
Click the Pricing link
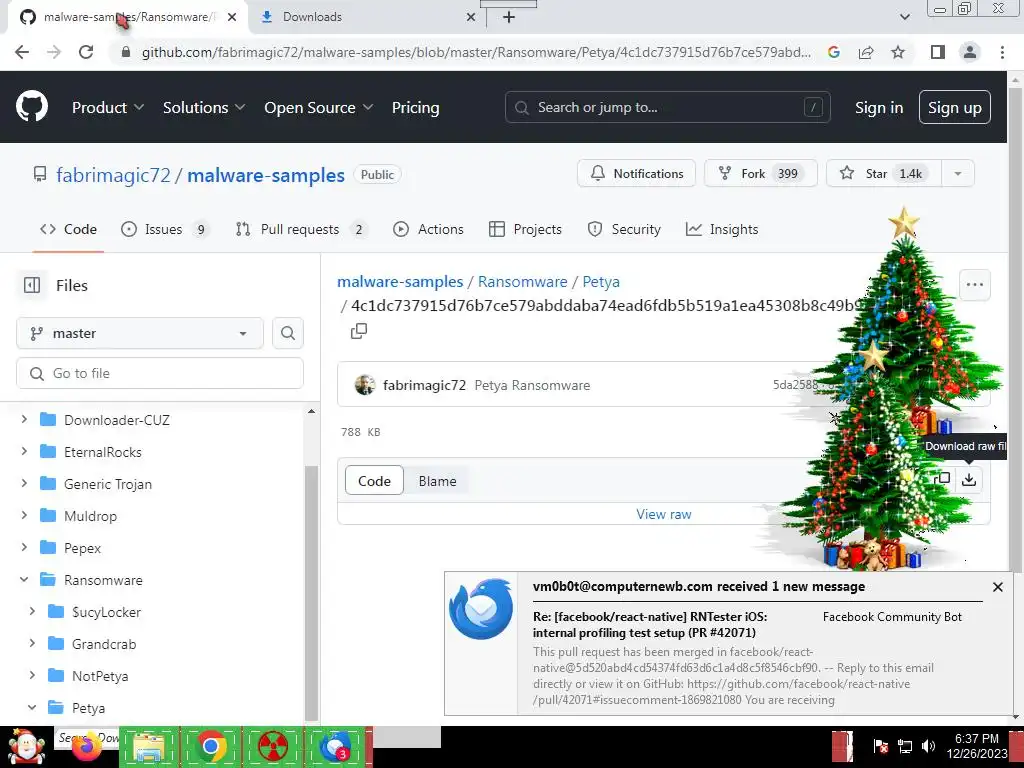click(415, 108)
